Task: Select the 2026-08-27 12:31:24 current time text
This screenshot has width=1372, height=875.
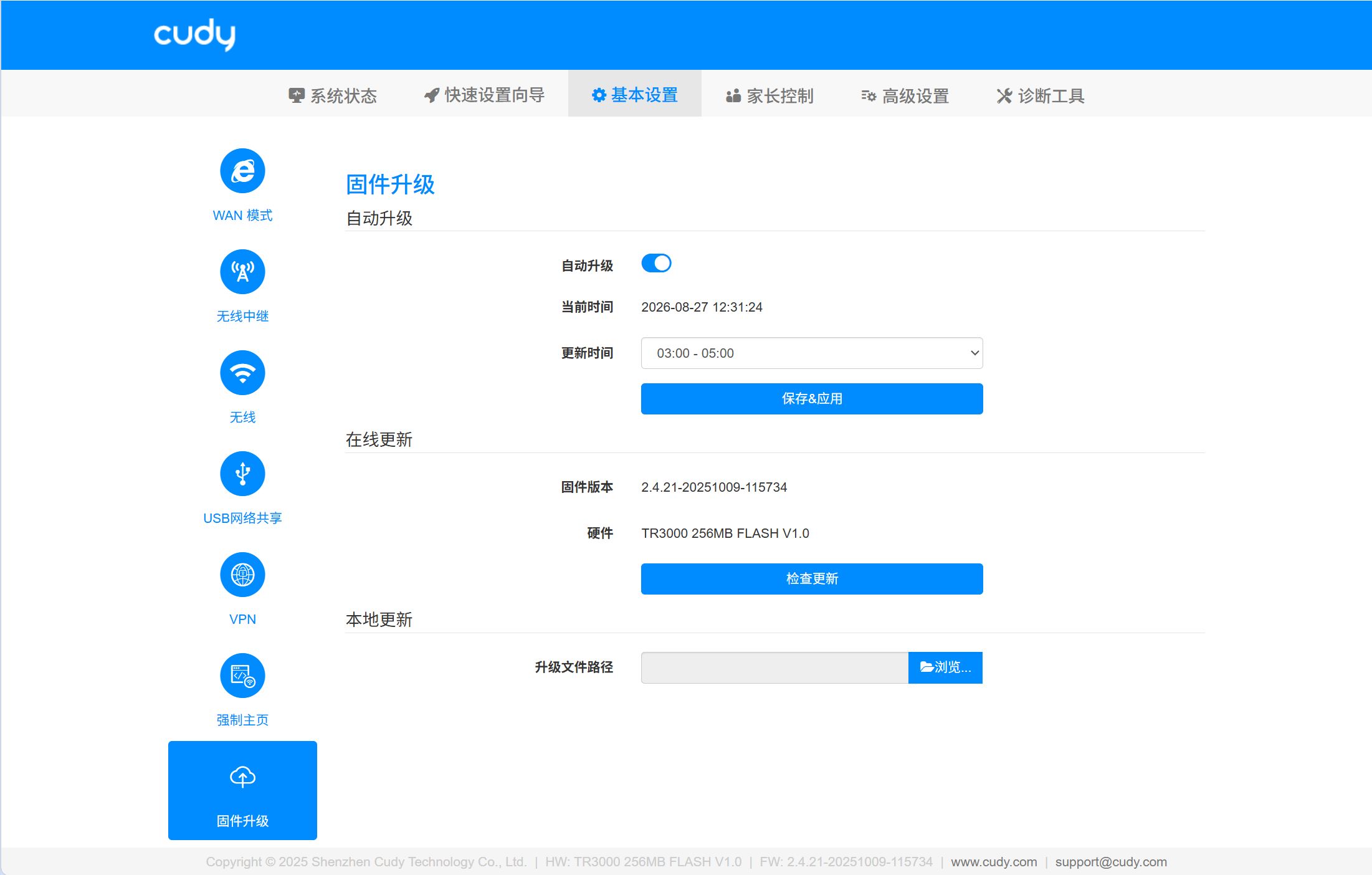Action: tap(702, 307)
